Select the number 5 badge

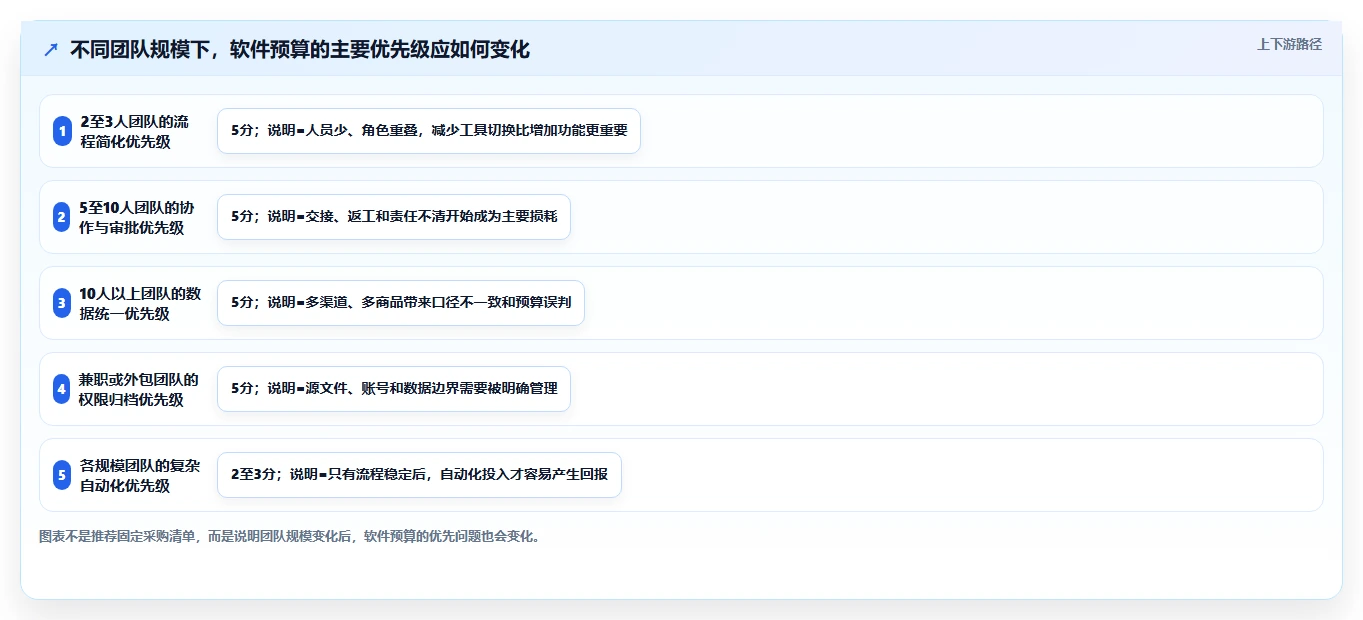pos(62,475)
